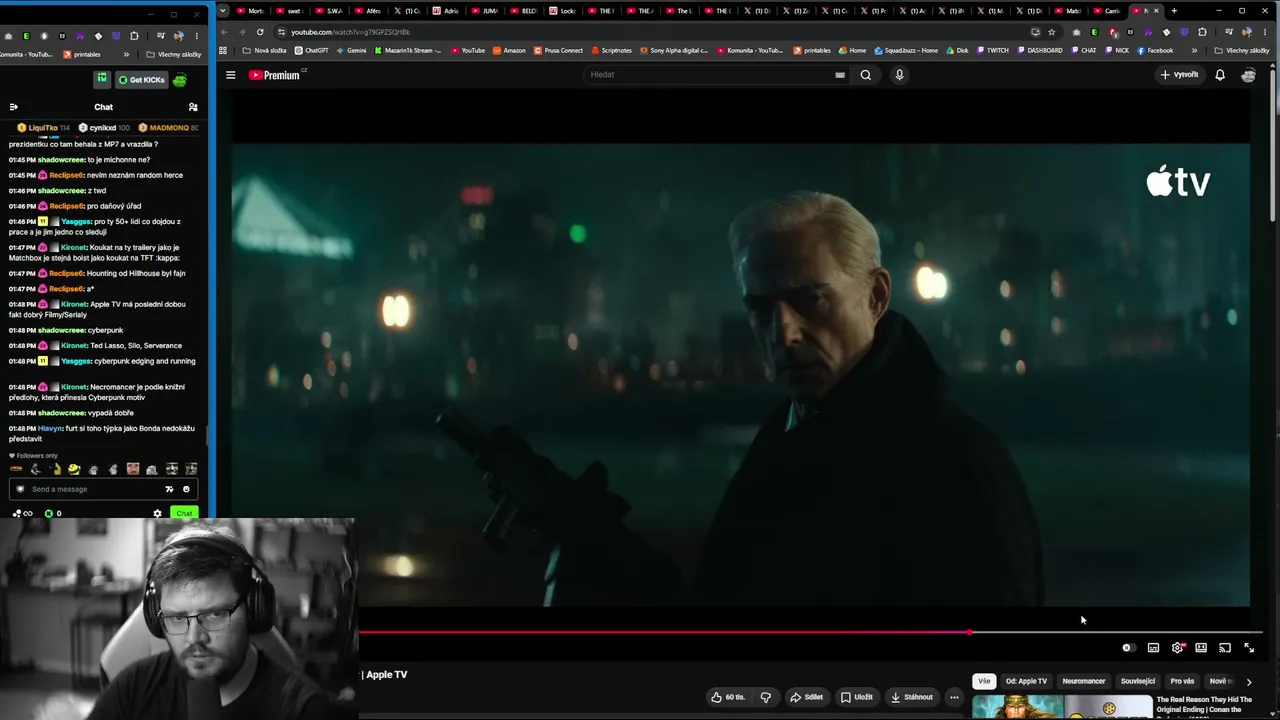
Task: Open YouTube notifications bell
Action: click(1220, 75)
